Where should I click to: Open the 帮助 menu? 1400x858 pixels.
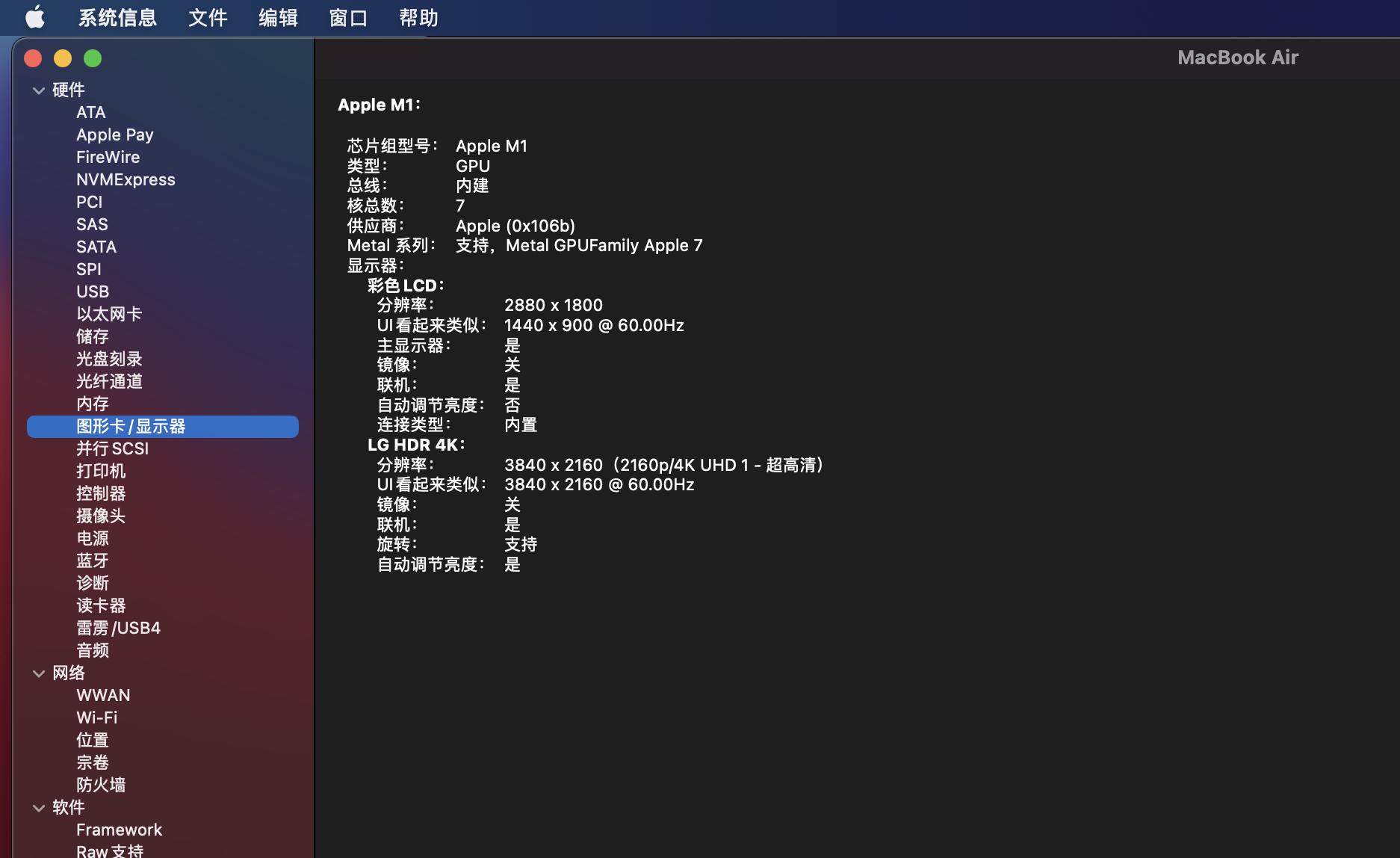(x=417, y=16)
